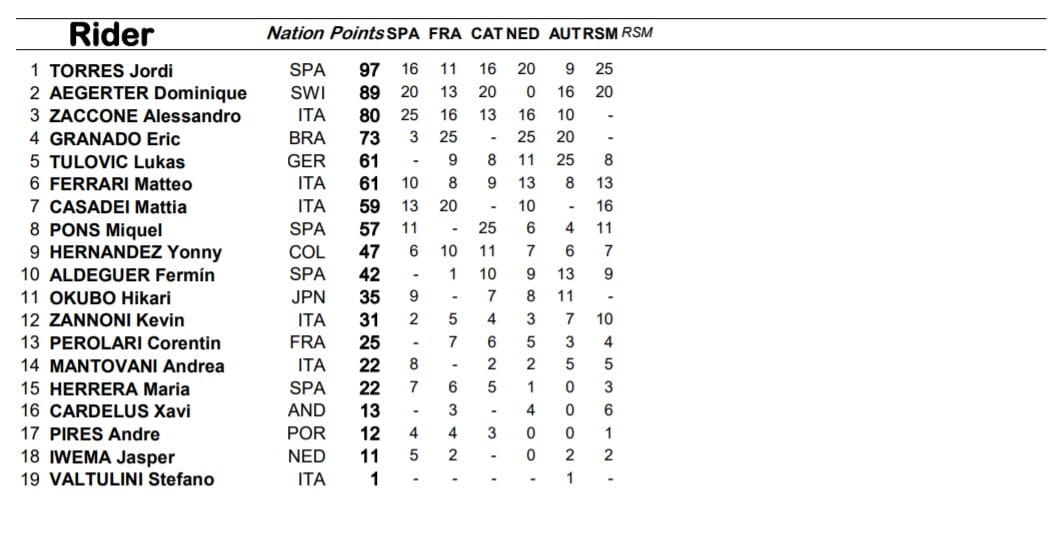1059x533 pixels.
Task: Pick the FERRARI Matteo row name
Action: pyautogui.click(x=121, y=184)
